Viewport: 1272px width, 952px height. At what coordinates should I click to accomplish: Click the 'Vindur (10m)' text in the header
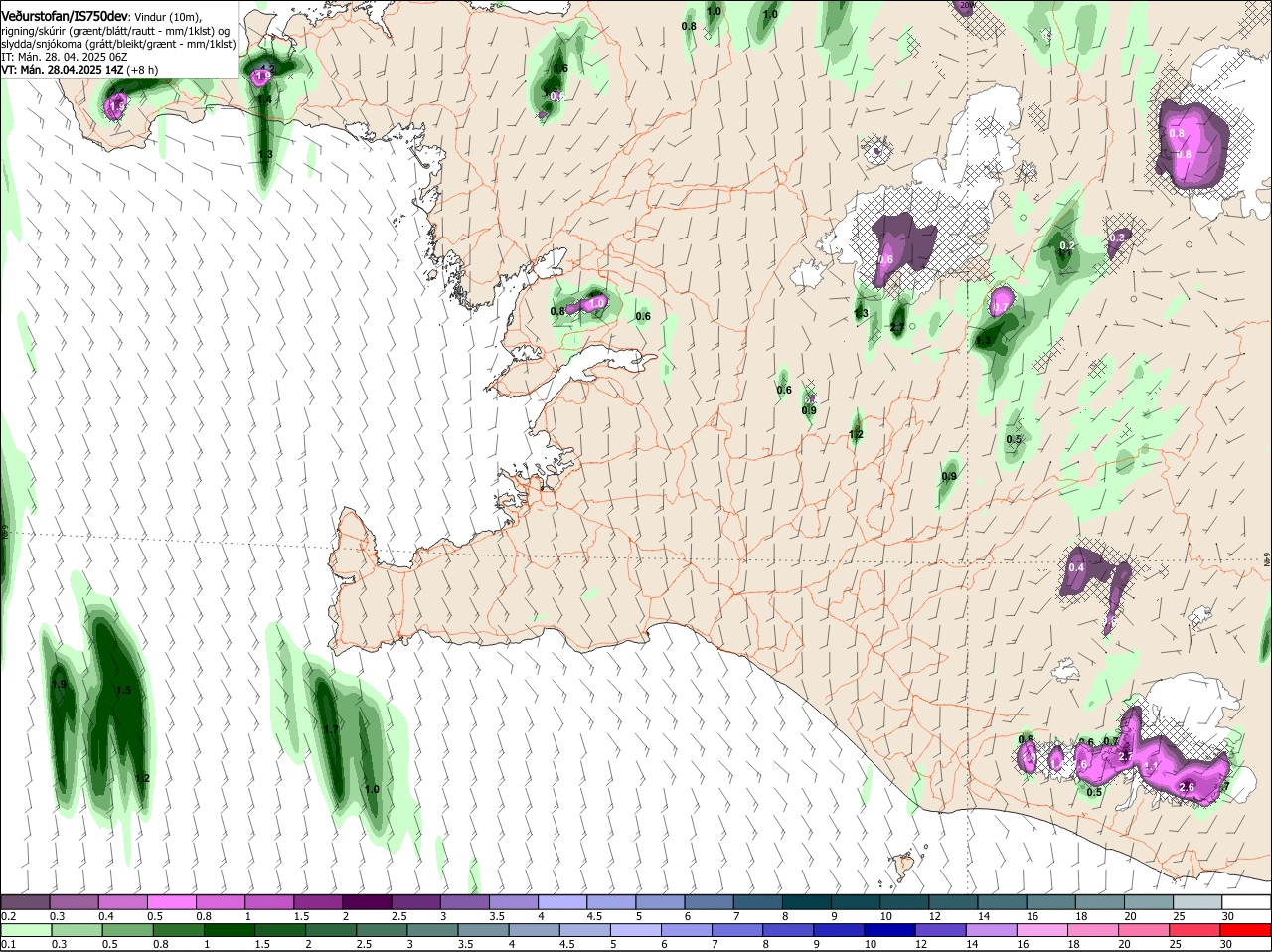(x=167, y=17)
